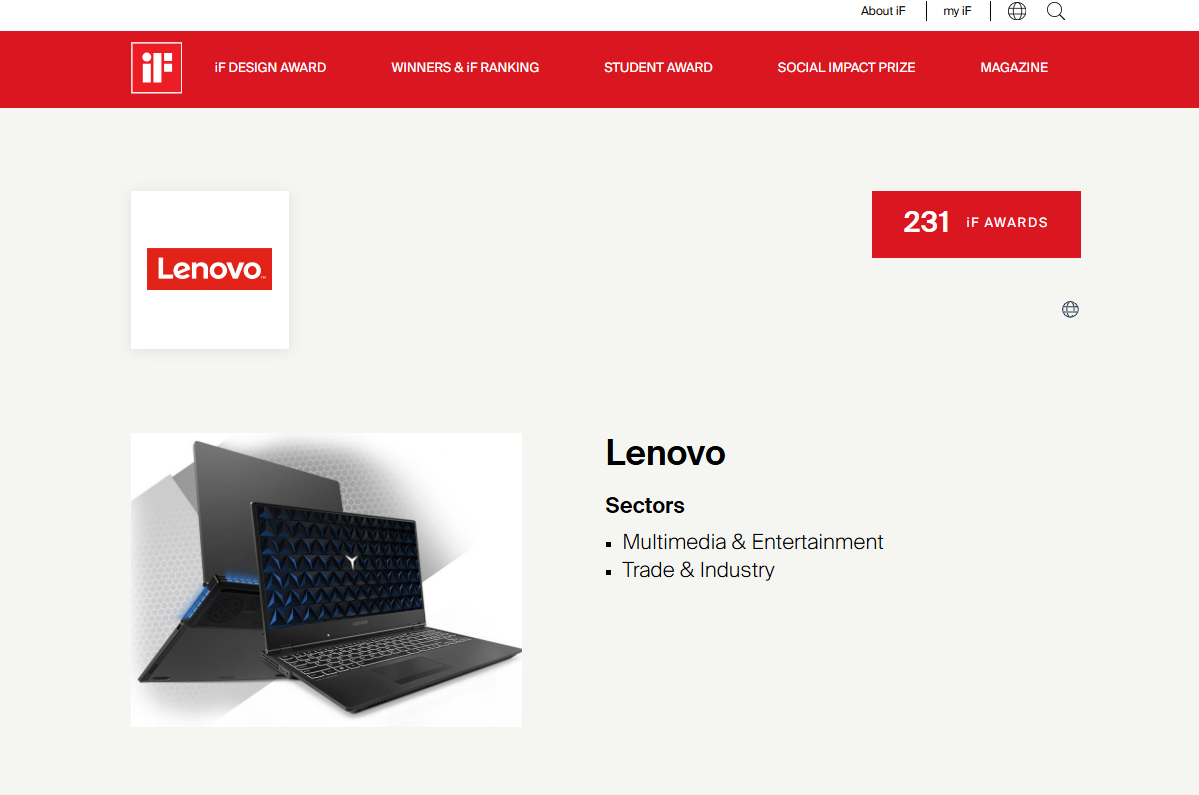Image resolution: width=1199 pixels, height=795 pixels.
Task: Go to STUDENT AWARD section
Action: click(658, 67)
